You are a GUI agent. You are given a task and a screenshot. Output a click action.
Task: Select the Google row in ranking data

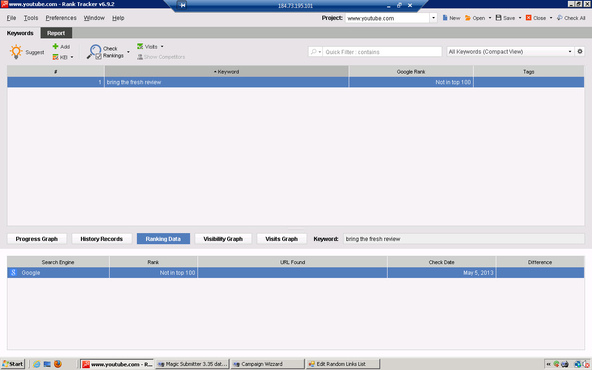click(x=296, y=273)
